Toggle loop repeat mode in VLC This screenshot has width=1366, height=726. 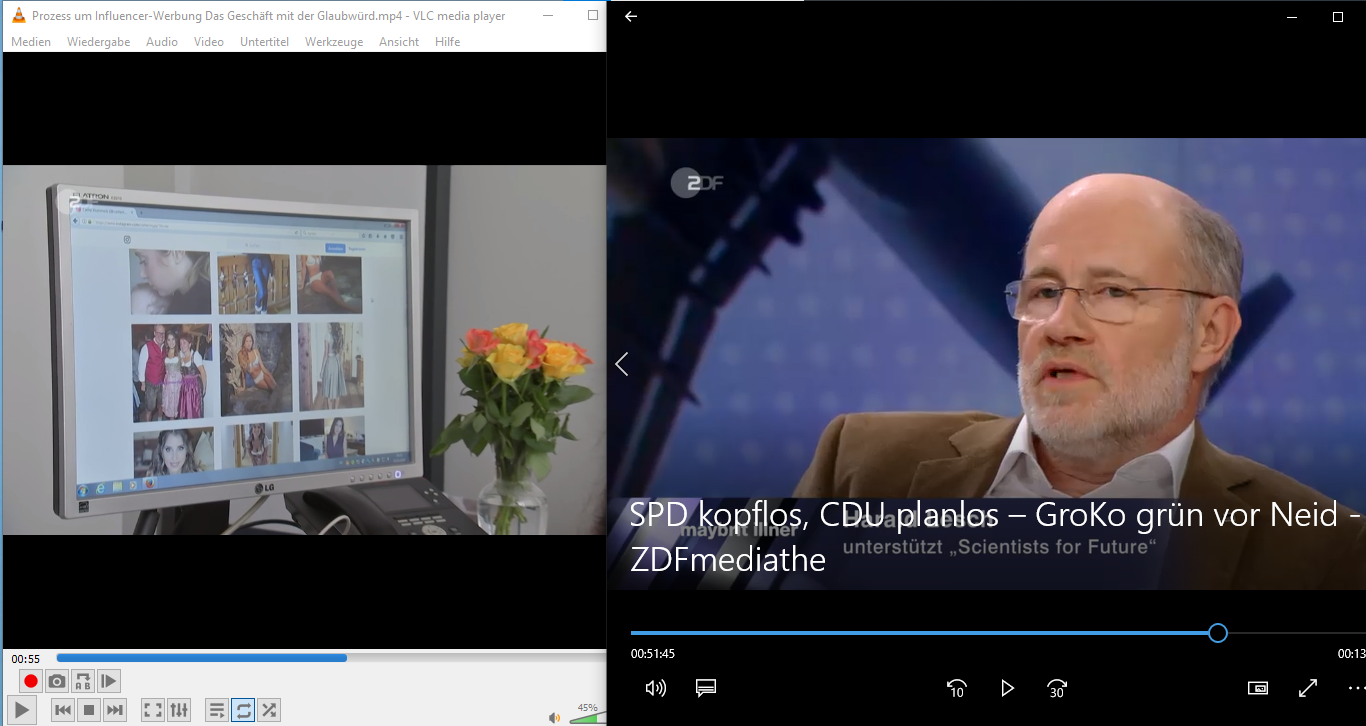(243, 710)
